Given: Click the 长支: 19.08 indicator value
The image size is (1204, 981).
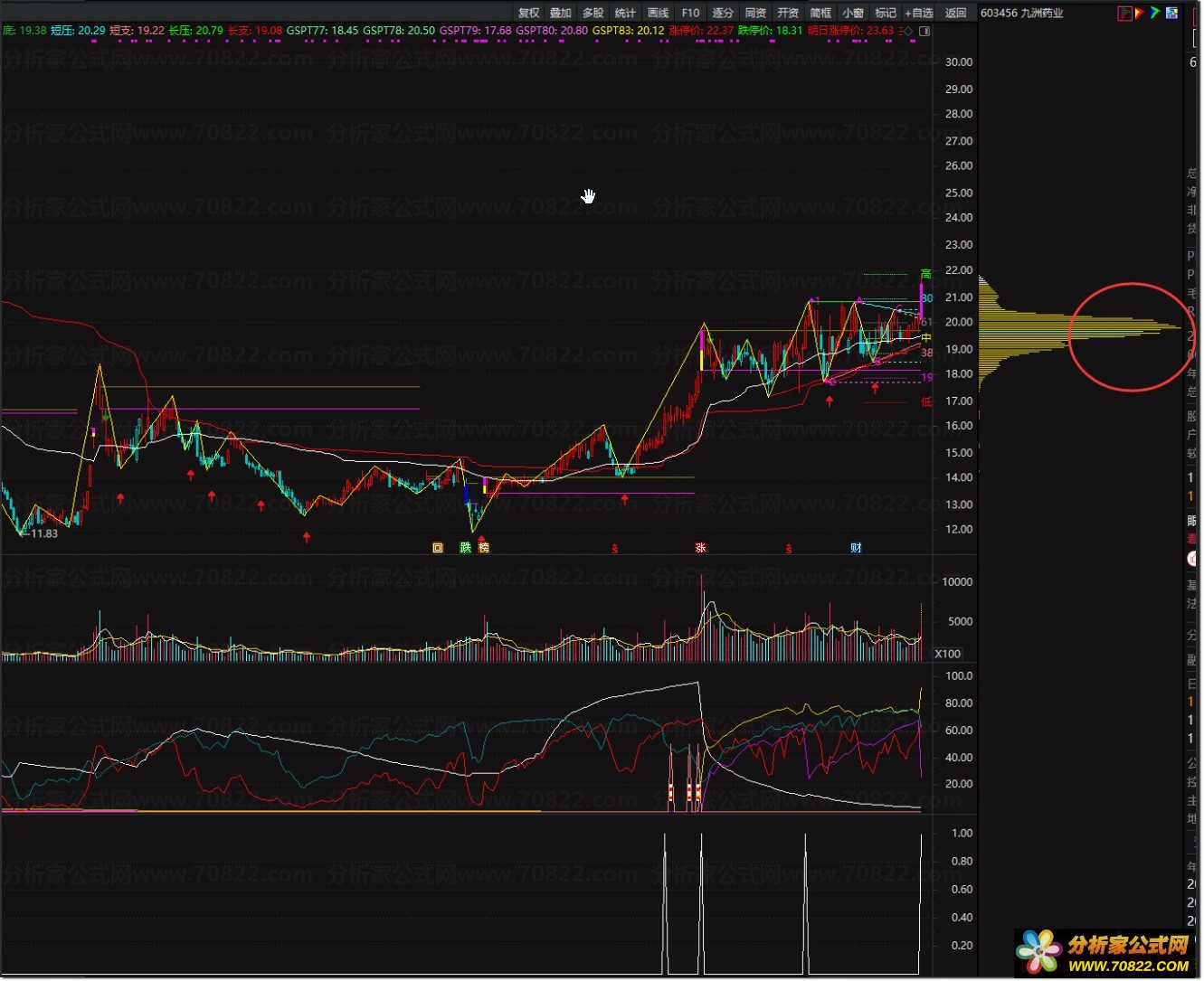Looking at the screenshot, I should point(255,31).
